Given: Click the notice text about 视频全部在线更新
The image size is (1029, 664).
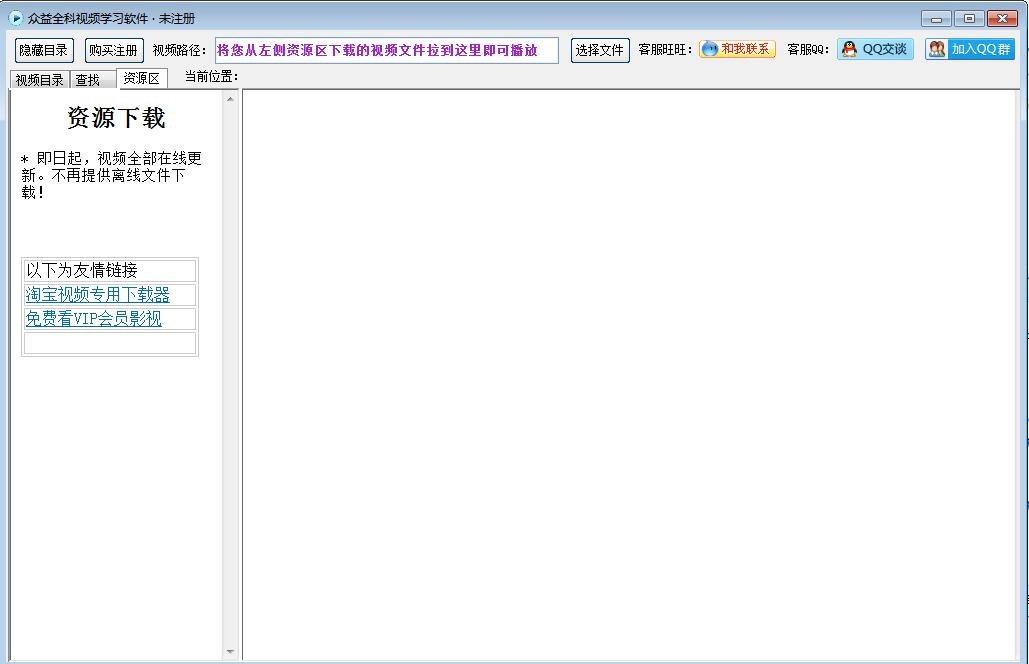Looking at the screenshot, I should click(111, 175).
